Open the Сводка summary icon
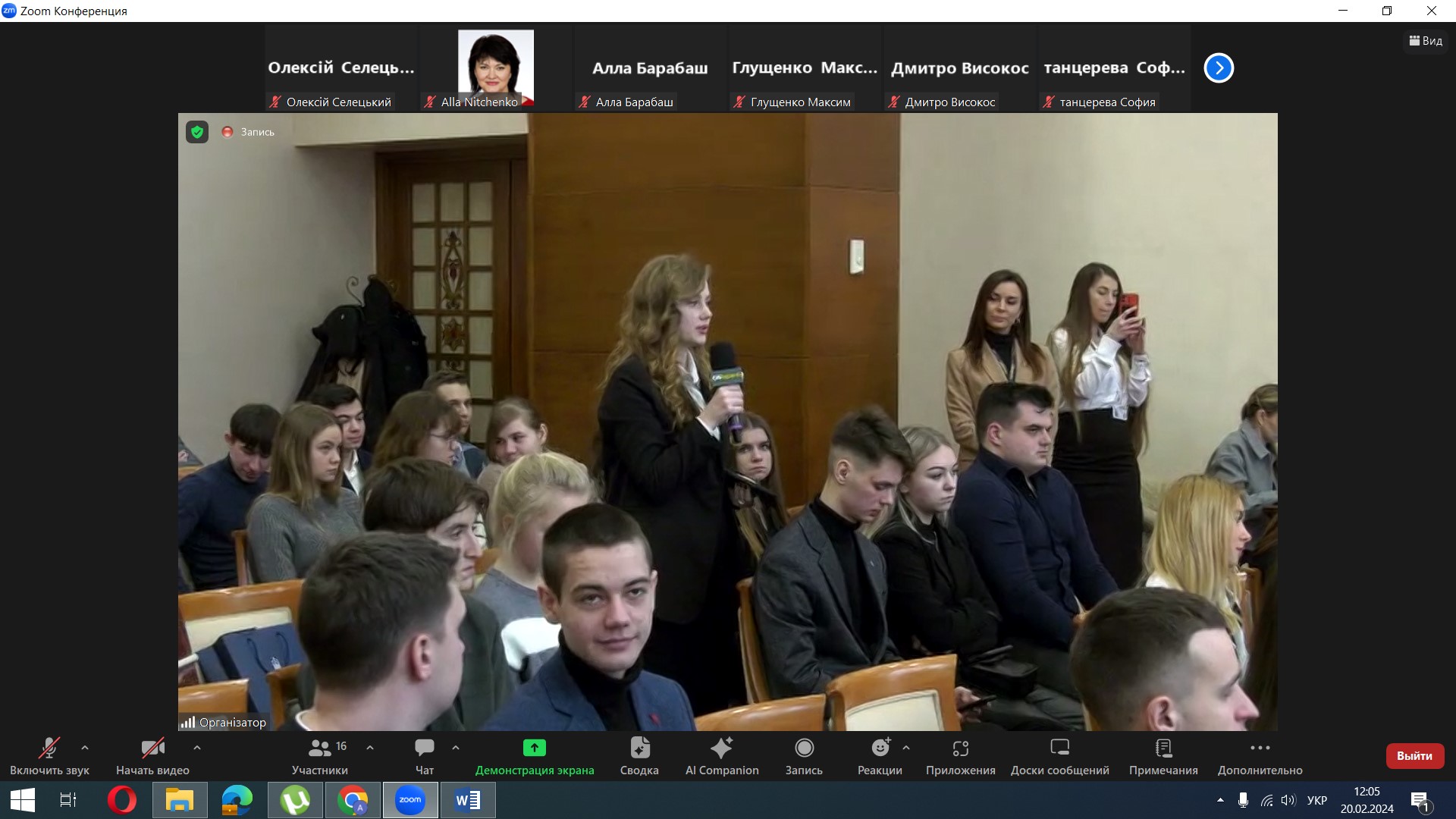Screen dimensions: 1456x819 tap(639, 748)
